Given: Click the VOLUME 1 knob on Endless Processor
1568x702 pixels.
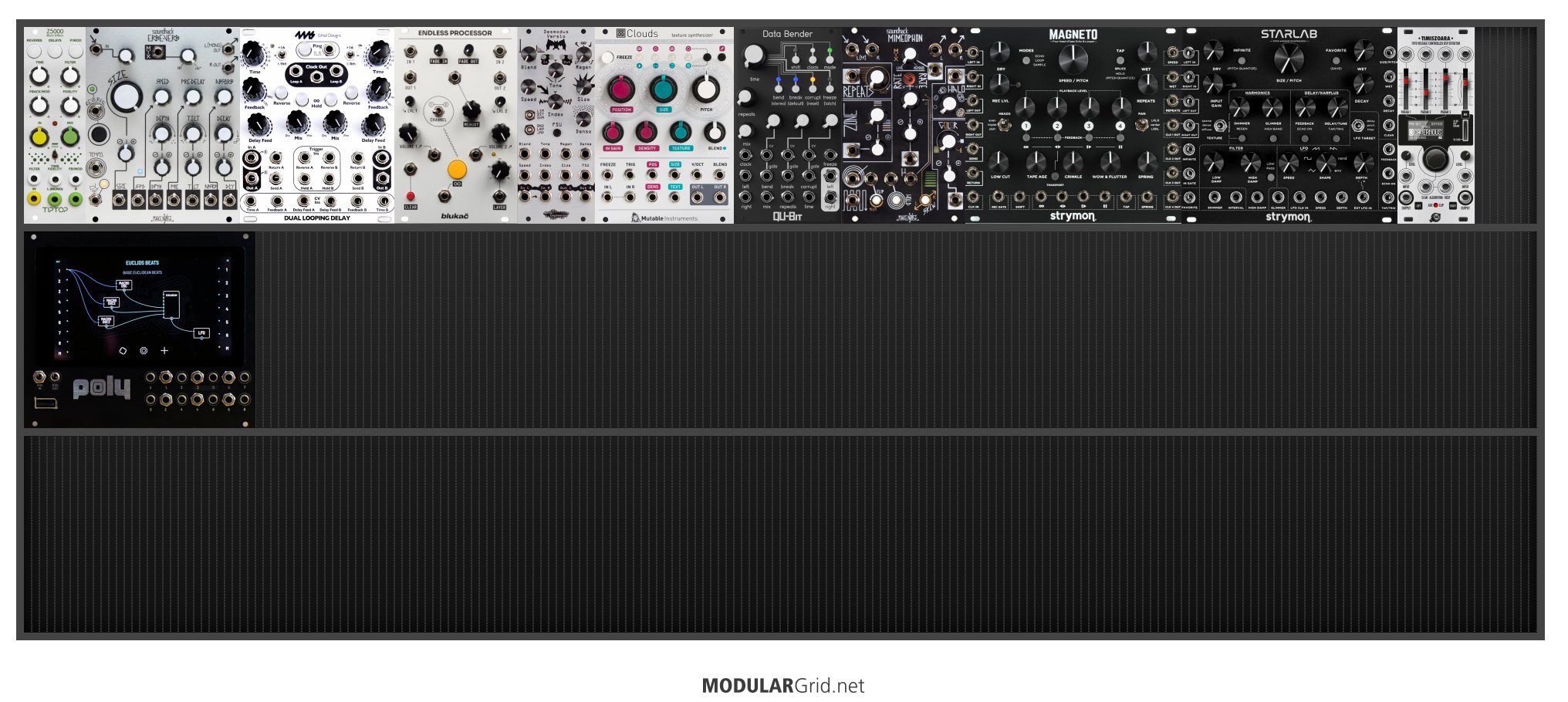Looking at the screenshot, I should pyautogui.click(x=408, y=133).
